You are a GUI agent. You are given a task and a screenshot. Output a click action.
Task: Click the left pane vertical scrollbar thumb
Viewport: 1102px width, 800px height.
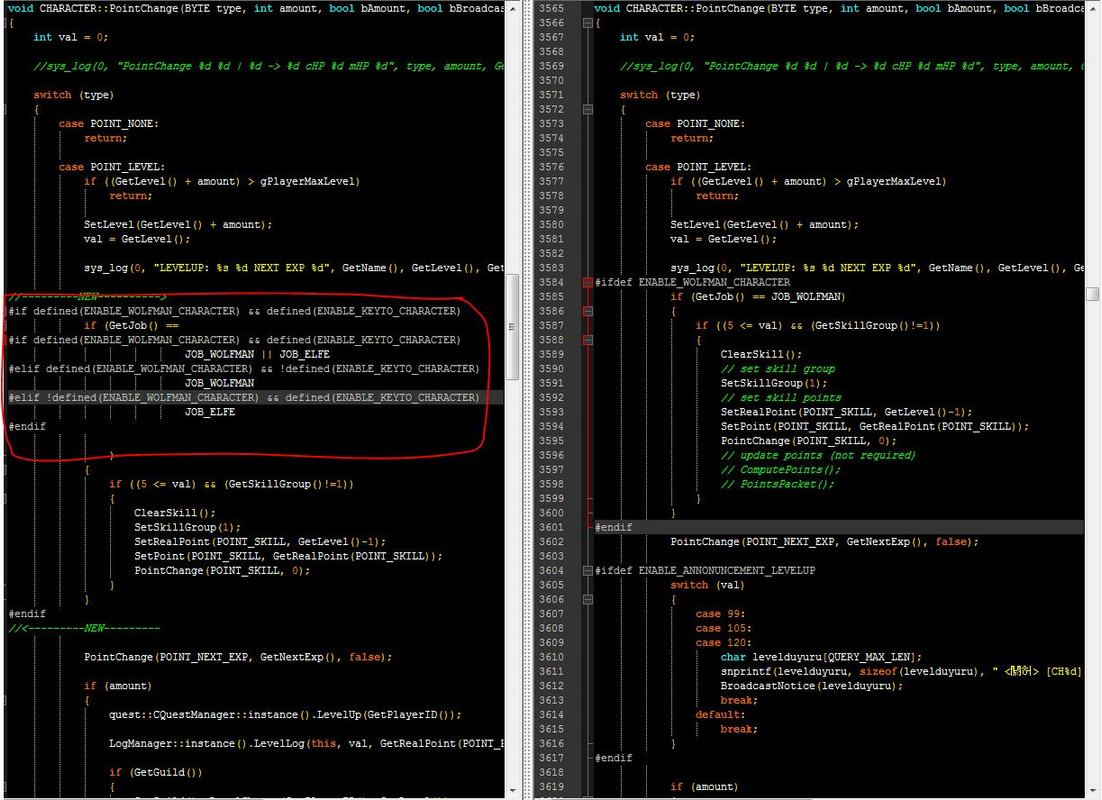(x=512, y=327)
